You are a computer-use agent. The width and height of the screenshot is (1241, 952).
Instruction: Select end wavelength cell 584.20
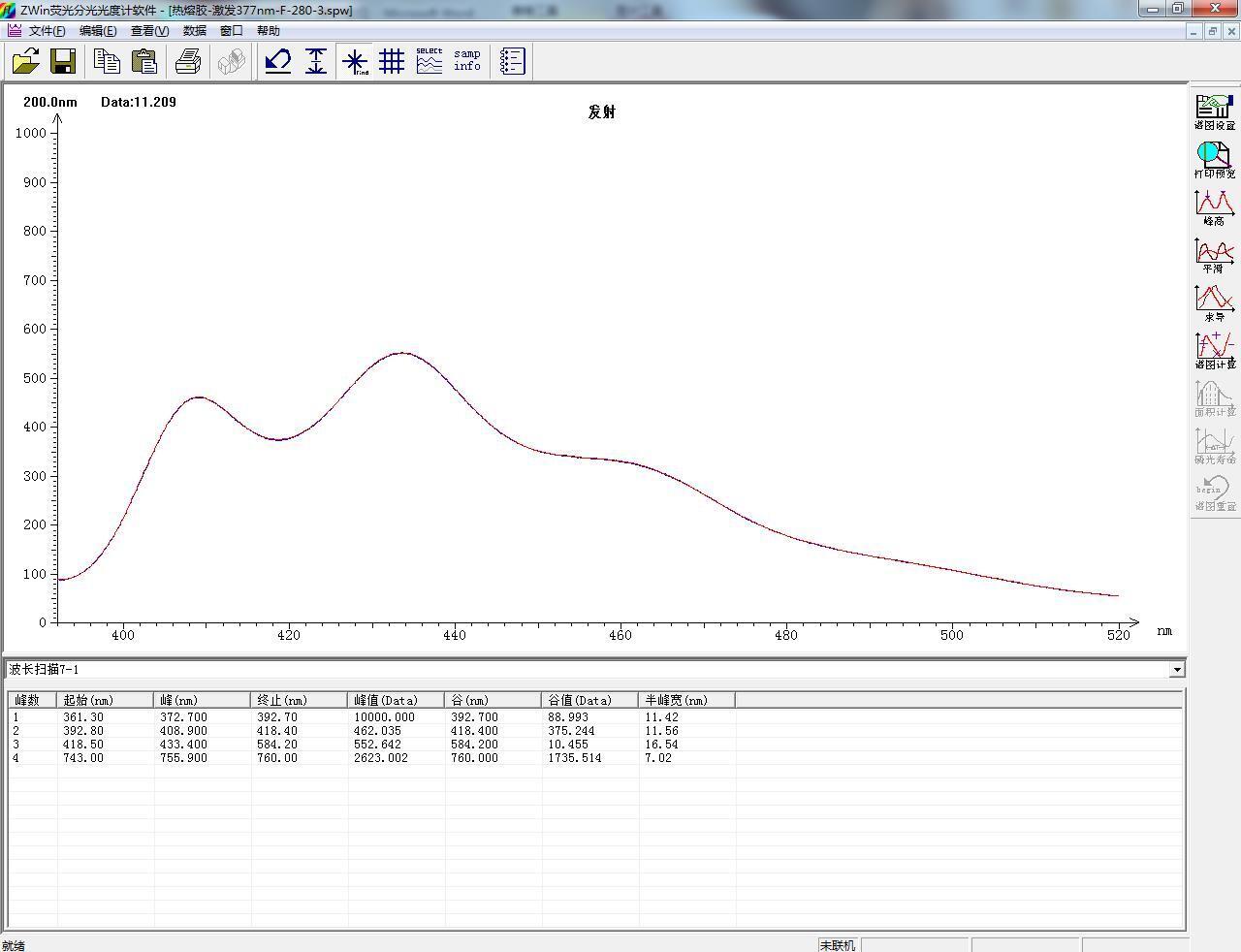(277, 745)
